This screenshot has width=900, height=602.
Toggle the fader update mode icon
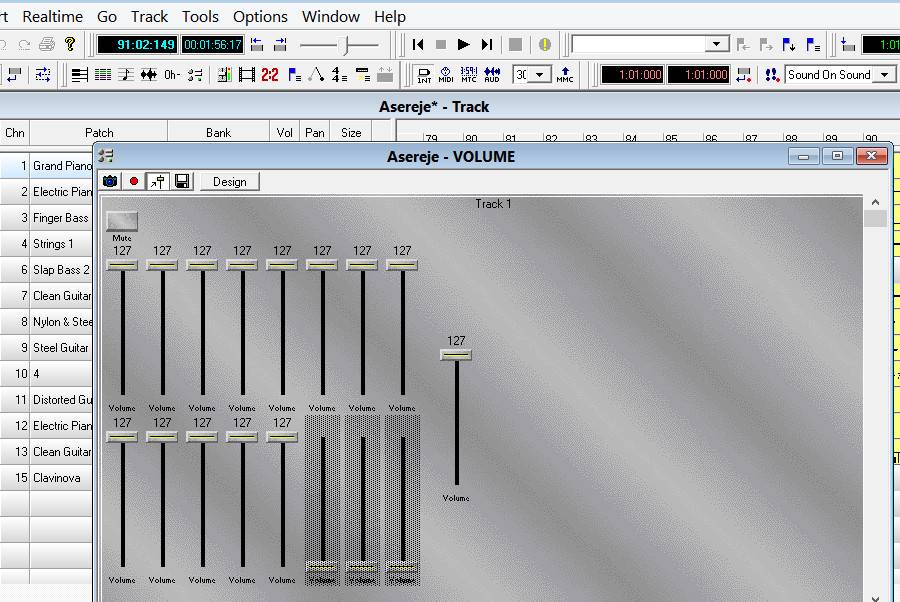(157, 181)
